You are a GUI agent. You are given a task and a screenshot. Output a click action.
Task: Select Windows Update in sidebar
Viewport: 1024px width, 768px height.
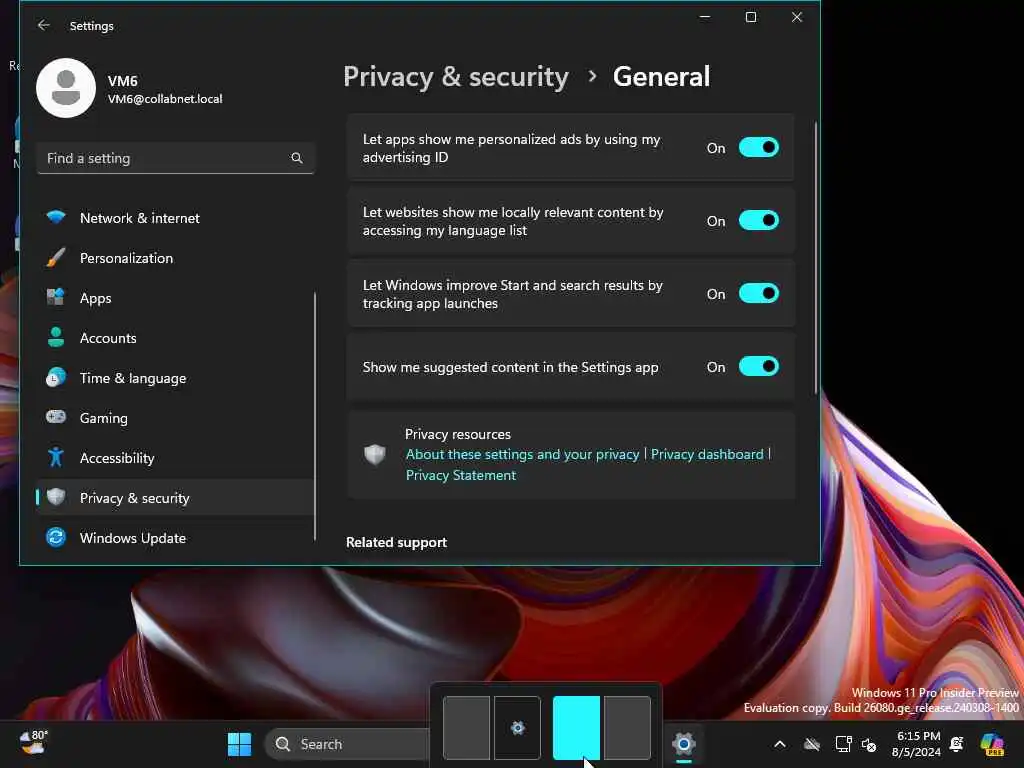click(x=175, y=538)
